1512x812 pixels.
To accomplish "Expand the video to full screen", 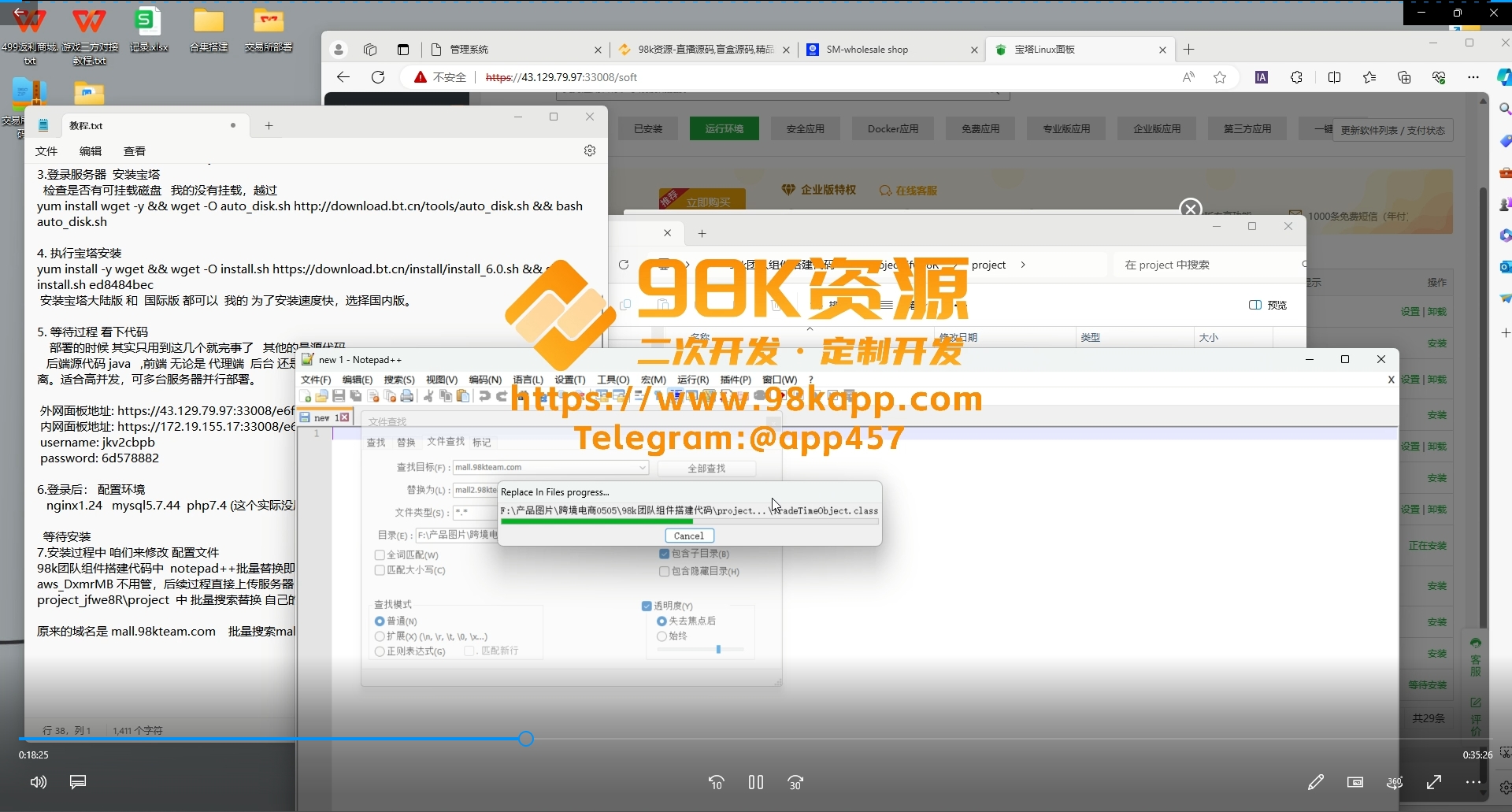I will 1434,782.
